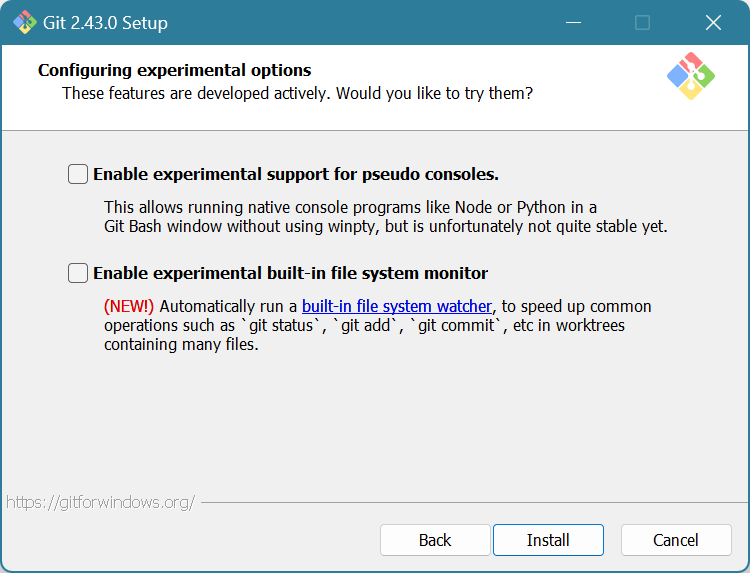Image resolution: width=750 pixels, height=573 pixels.
Task: Click the 'Configuring experimental options' heading
Action: 175,70
